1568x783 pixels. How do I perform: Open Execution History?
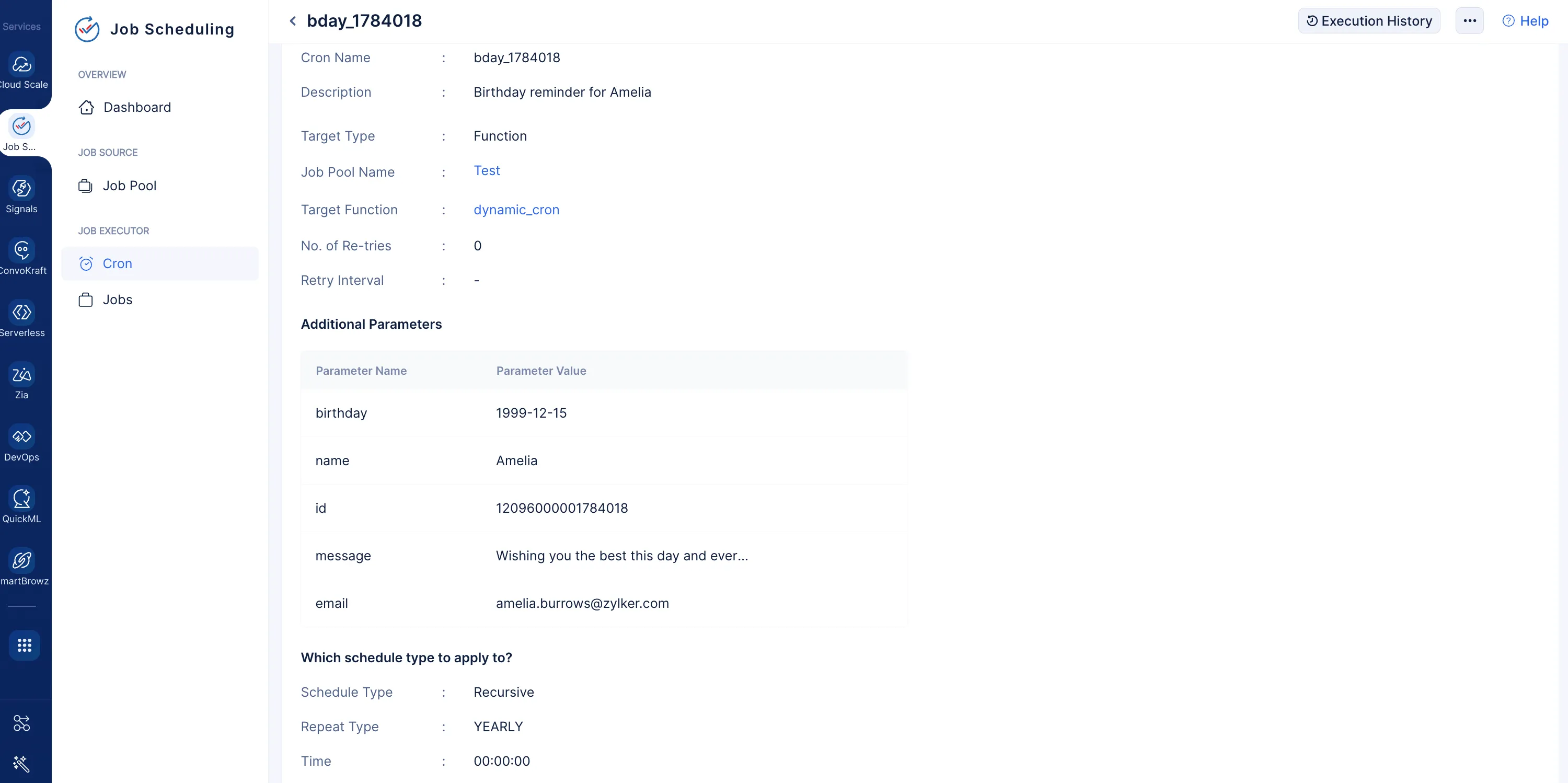coord(1369,21)
